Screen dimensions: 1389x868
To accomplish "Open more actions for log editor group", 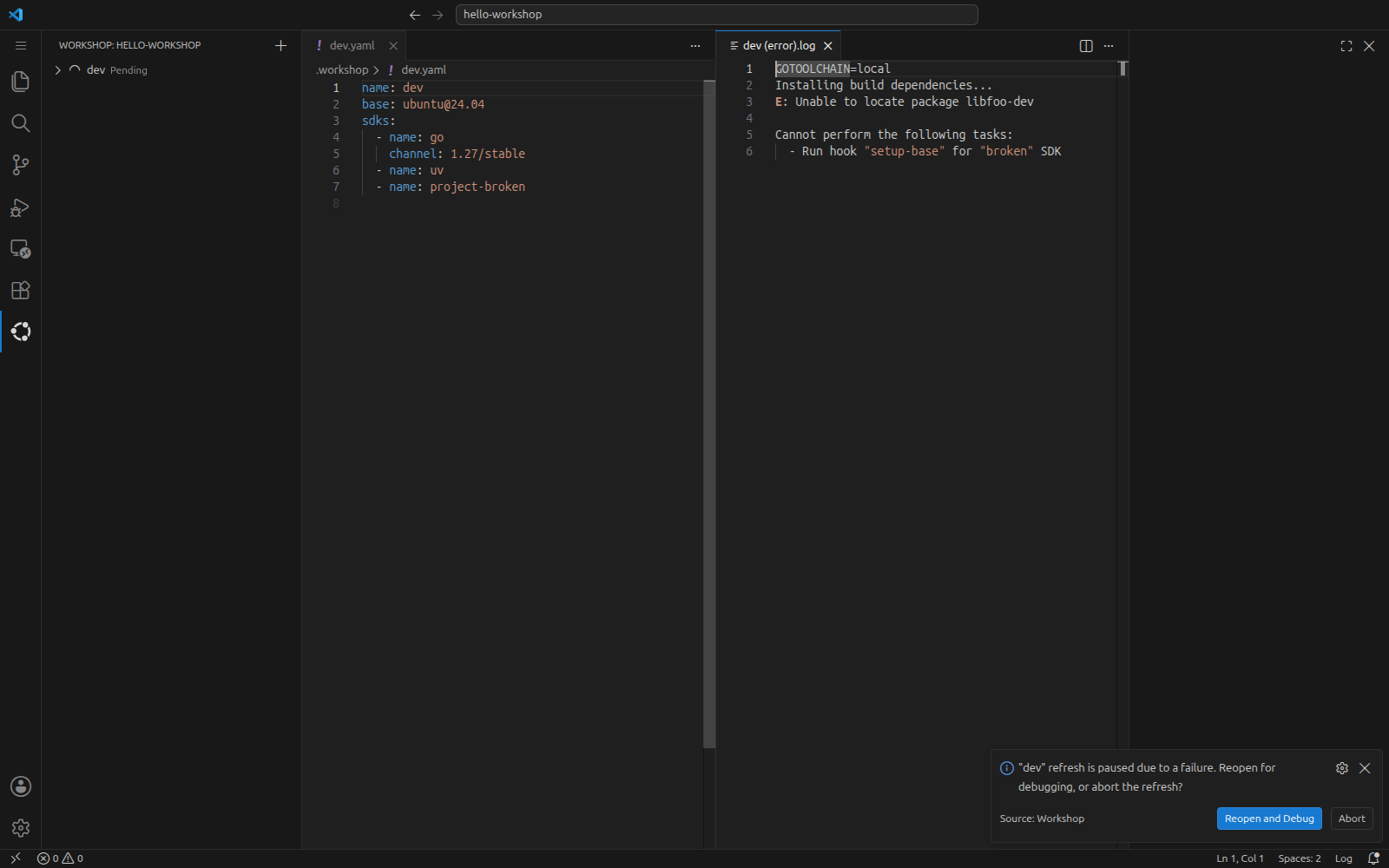I will coord(1109,46).
